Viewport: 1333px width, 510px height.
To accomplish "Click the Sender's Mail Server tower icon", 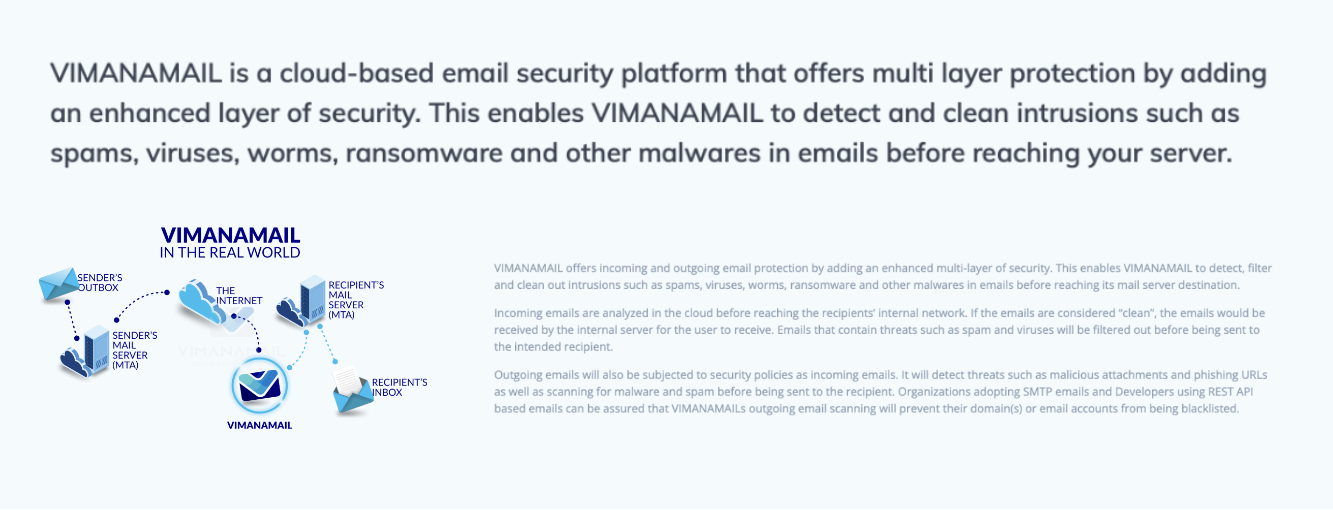I will pos(96,347).
